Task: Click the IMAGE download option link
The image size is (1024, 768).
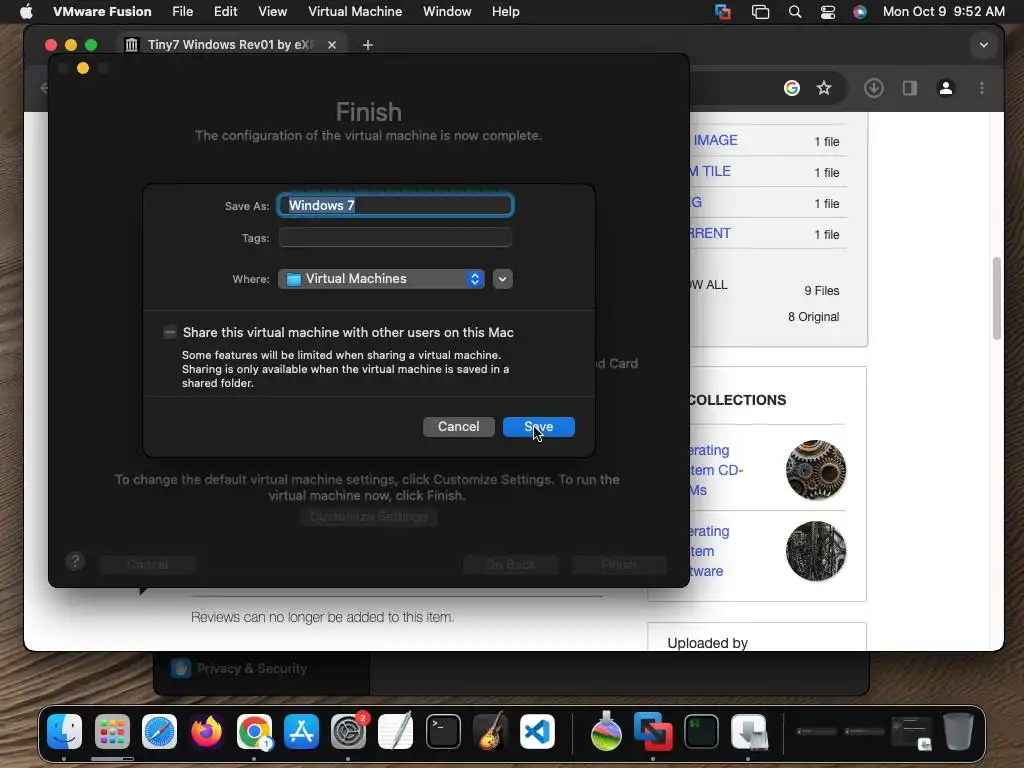Action: click(715, 140)
